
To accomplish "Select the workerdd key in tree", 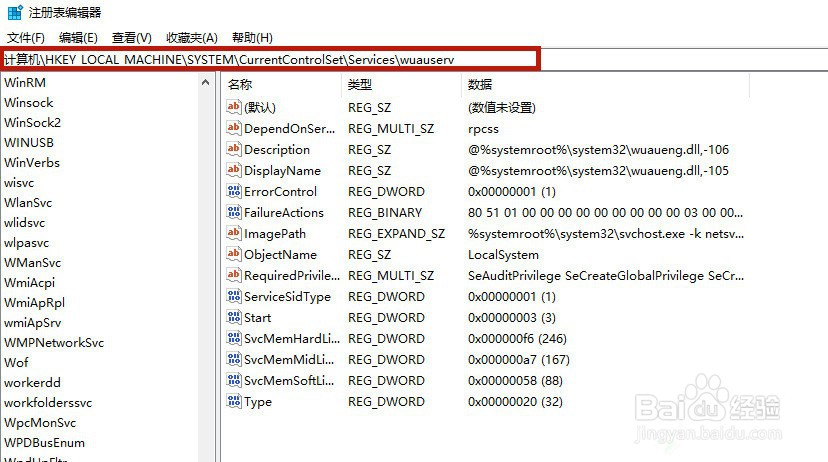I will pyautogui.click(x=32, y=383).
